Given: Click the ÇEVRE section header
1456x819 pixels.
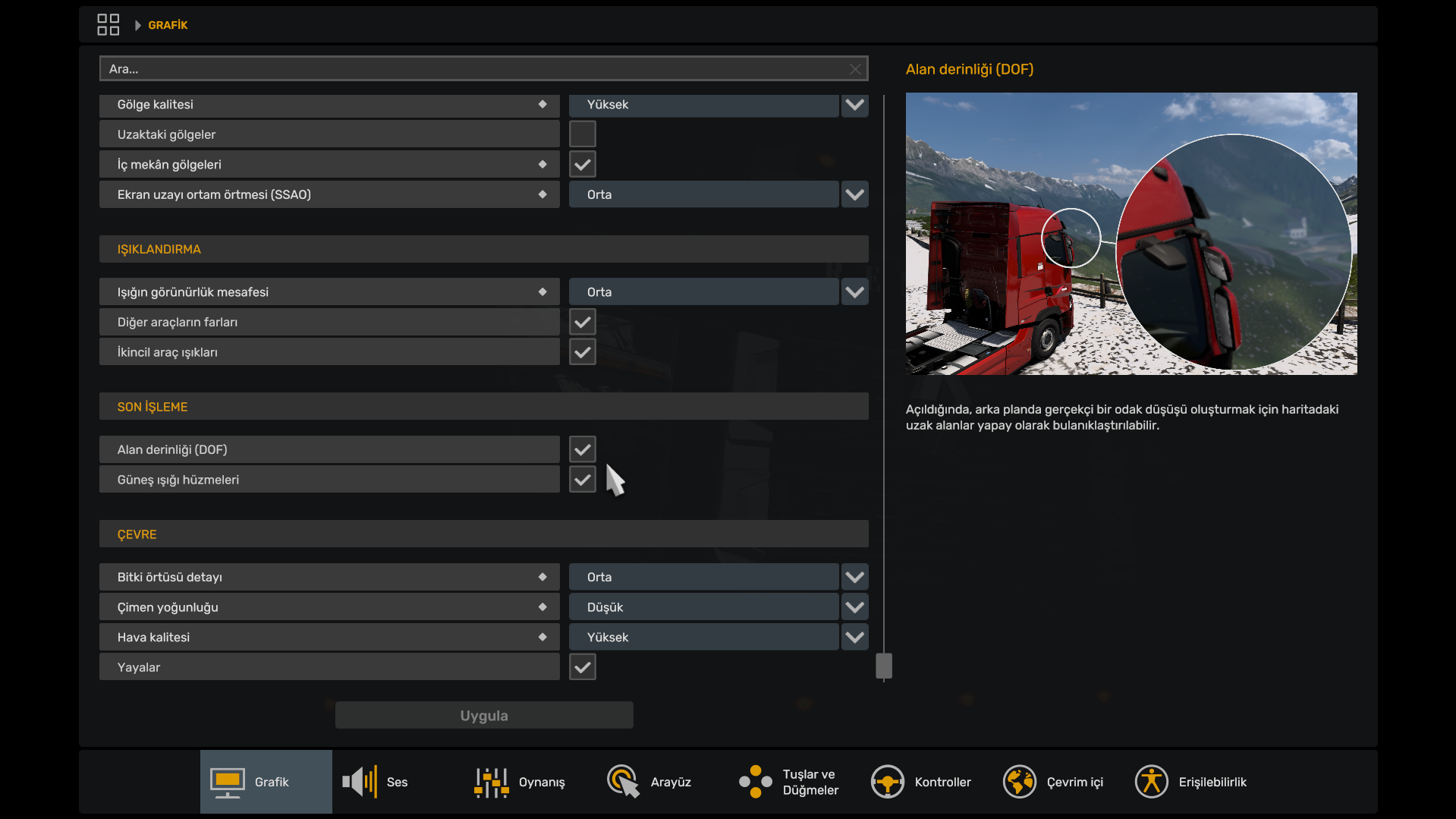Looking at the screenshot, I should tap(484, 534).
